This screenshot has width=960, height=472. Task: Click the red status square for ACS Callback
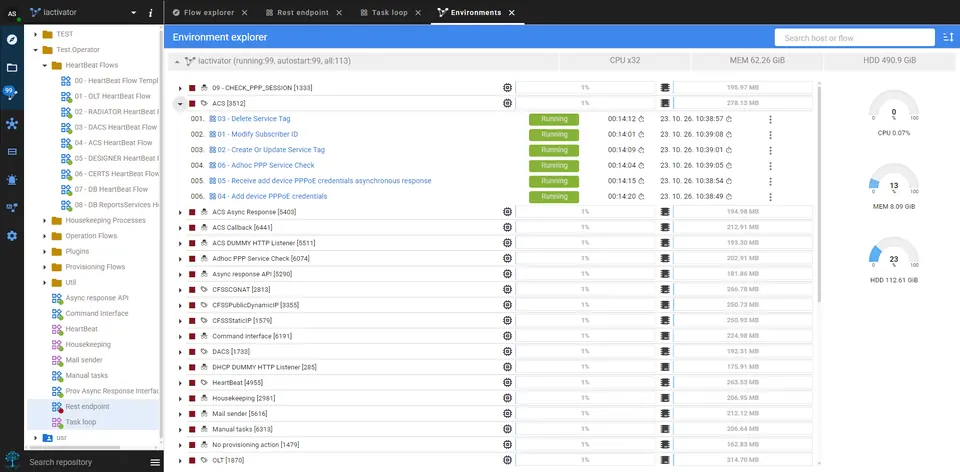(192, 228)
